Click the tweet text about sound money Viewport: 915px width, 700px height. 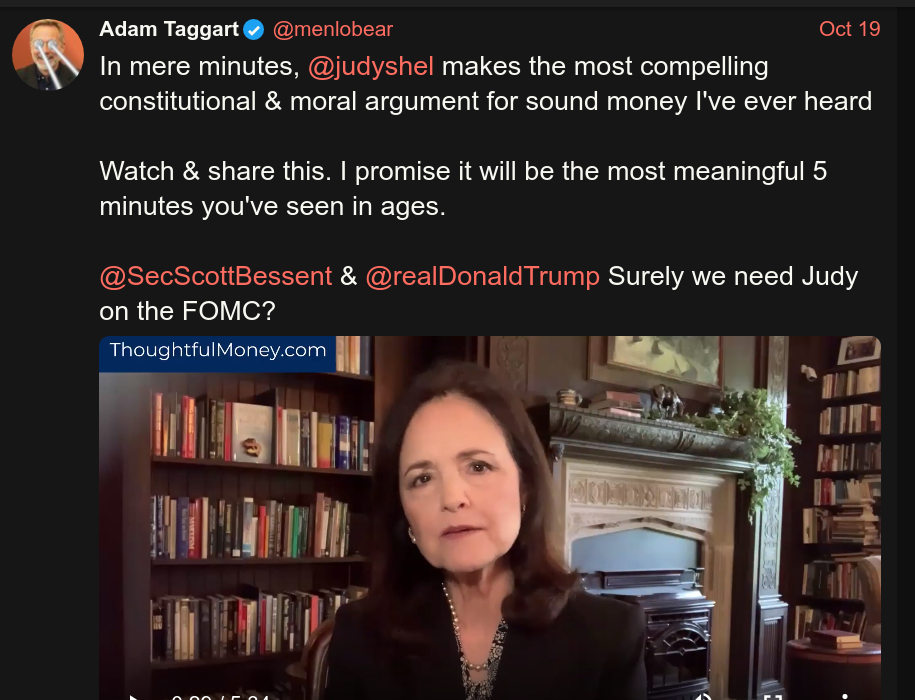486,84
